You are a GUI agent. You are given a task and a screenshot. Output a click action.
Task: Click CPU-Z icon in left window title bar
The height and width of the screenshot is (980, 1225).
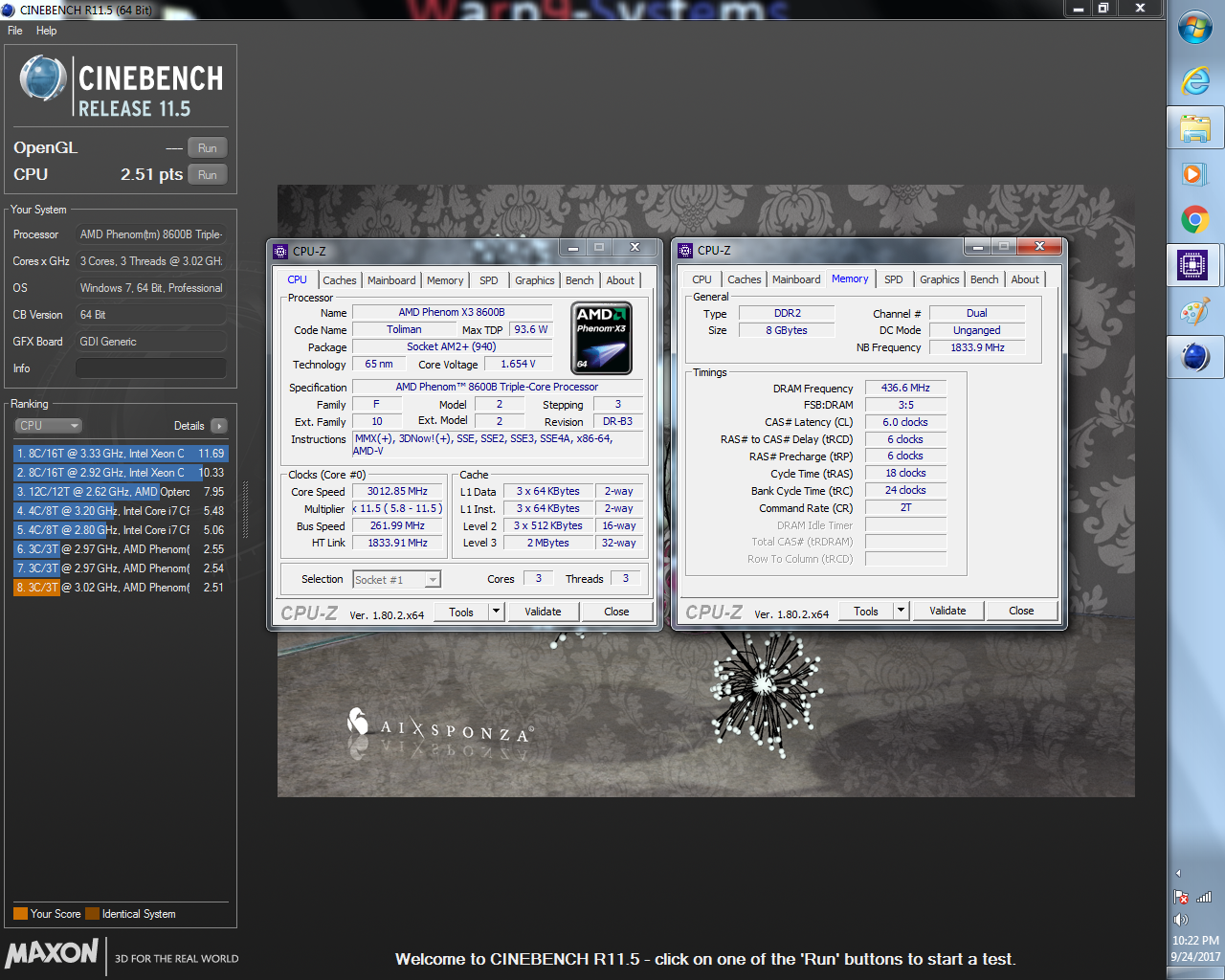tap(280, 252)
